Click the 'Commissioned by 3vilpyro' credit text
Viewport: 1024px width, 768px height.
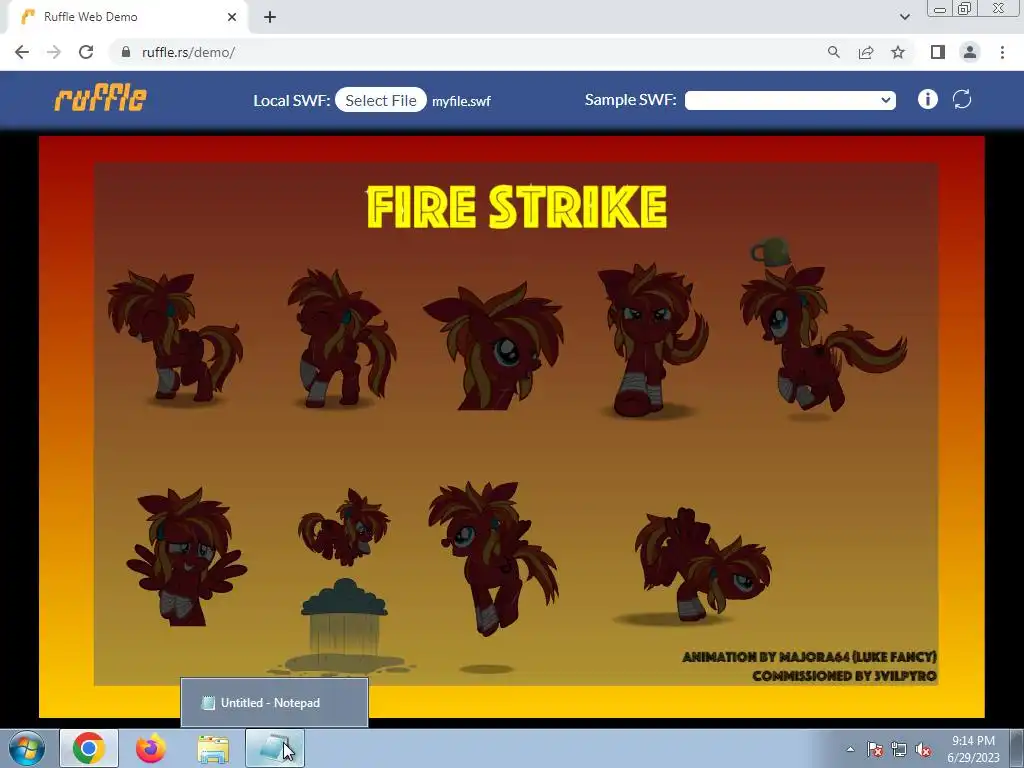(844, 676)
